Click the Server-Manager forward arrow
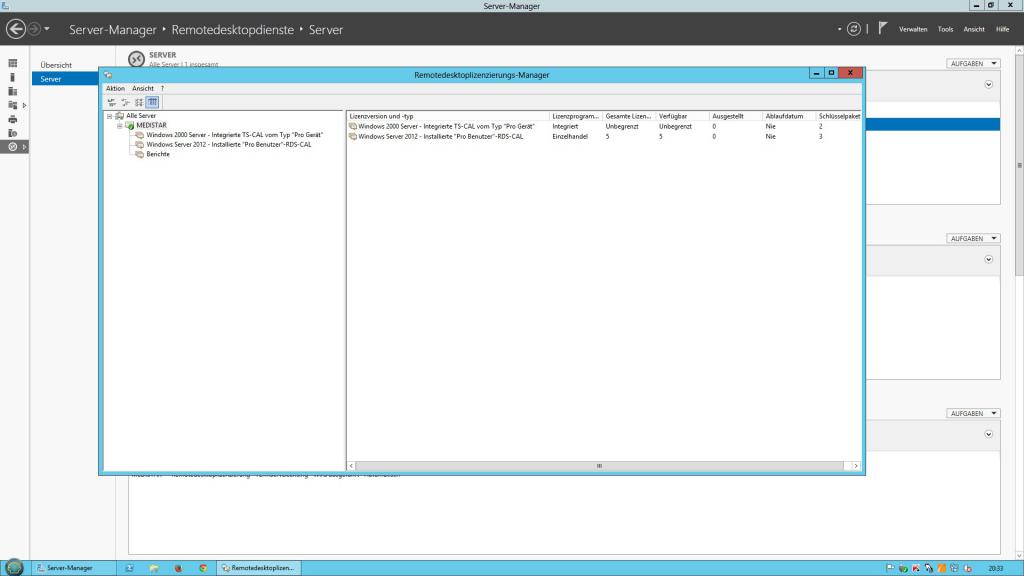Screen dimensions: 1024x576 [x=35, y=29]
